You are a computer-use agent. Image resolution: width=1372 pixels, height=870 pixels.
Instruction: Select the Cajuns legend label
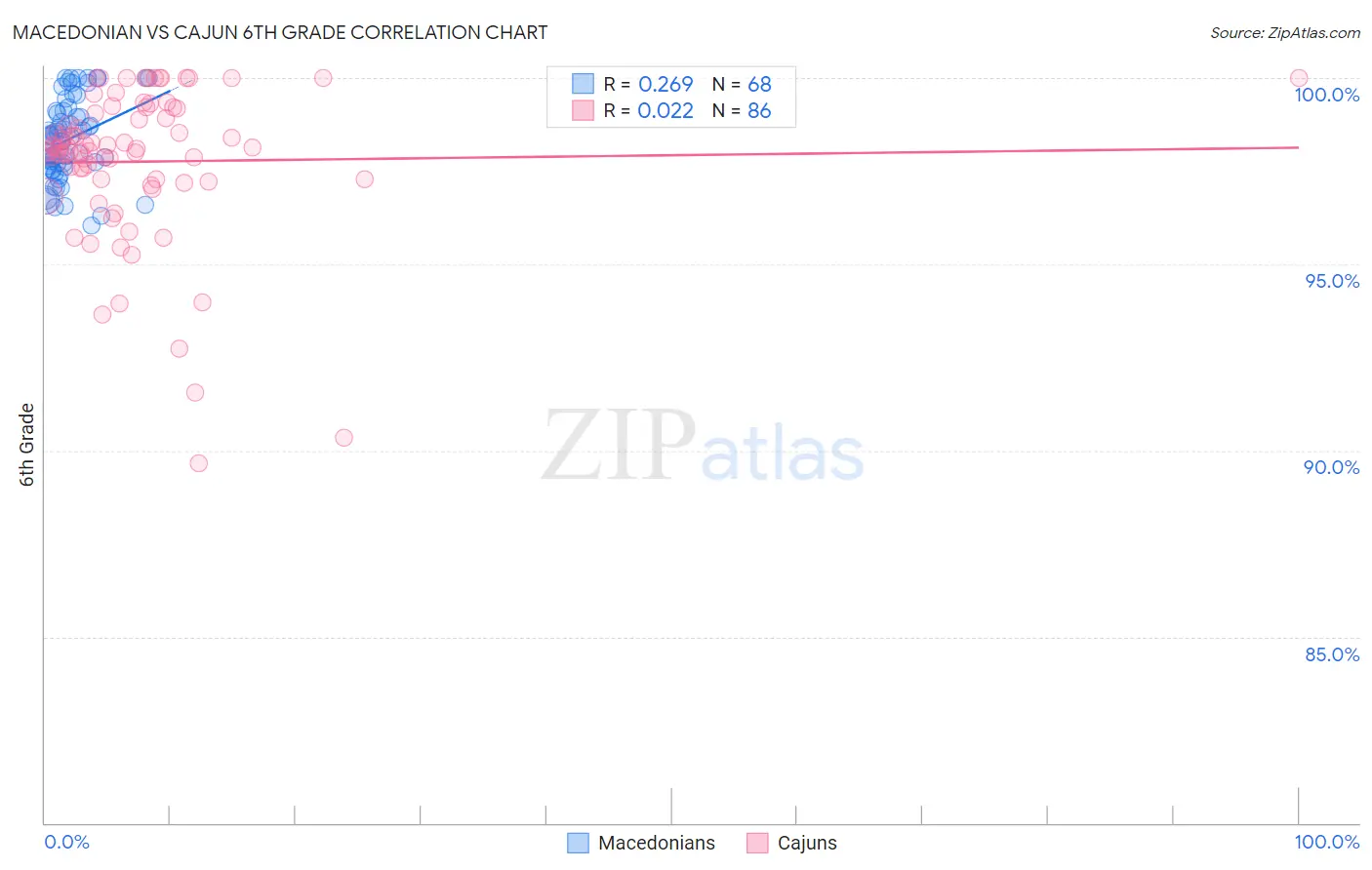click(807, 843)
